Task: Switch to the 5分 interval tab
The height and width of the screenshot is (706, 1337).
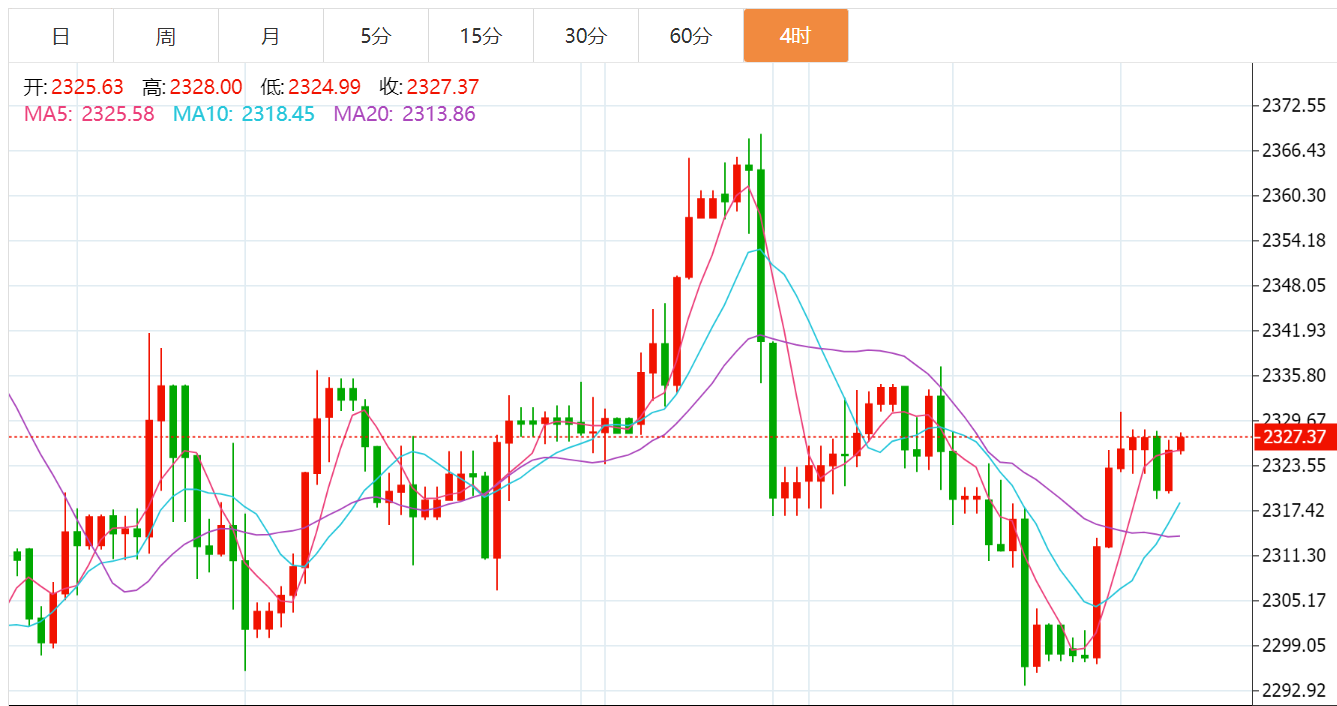Action: [x=376, y=36]
